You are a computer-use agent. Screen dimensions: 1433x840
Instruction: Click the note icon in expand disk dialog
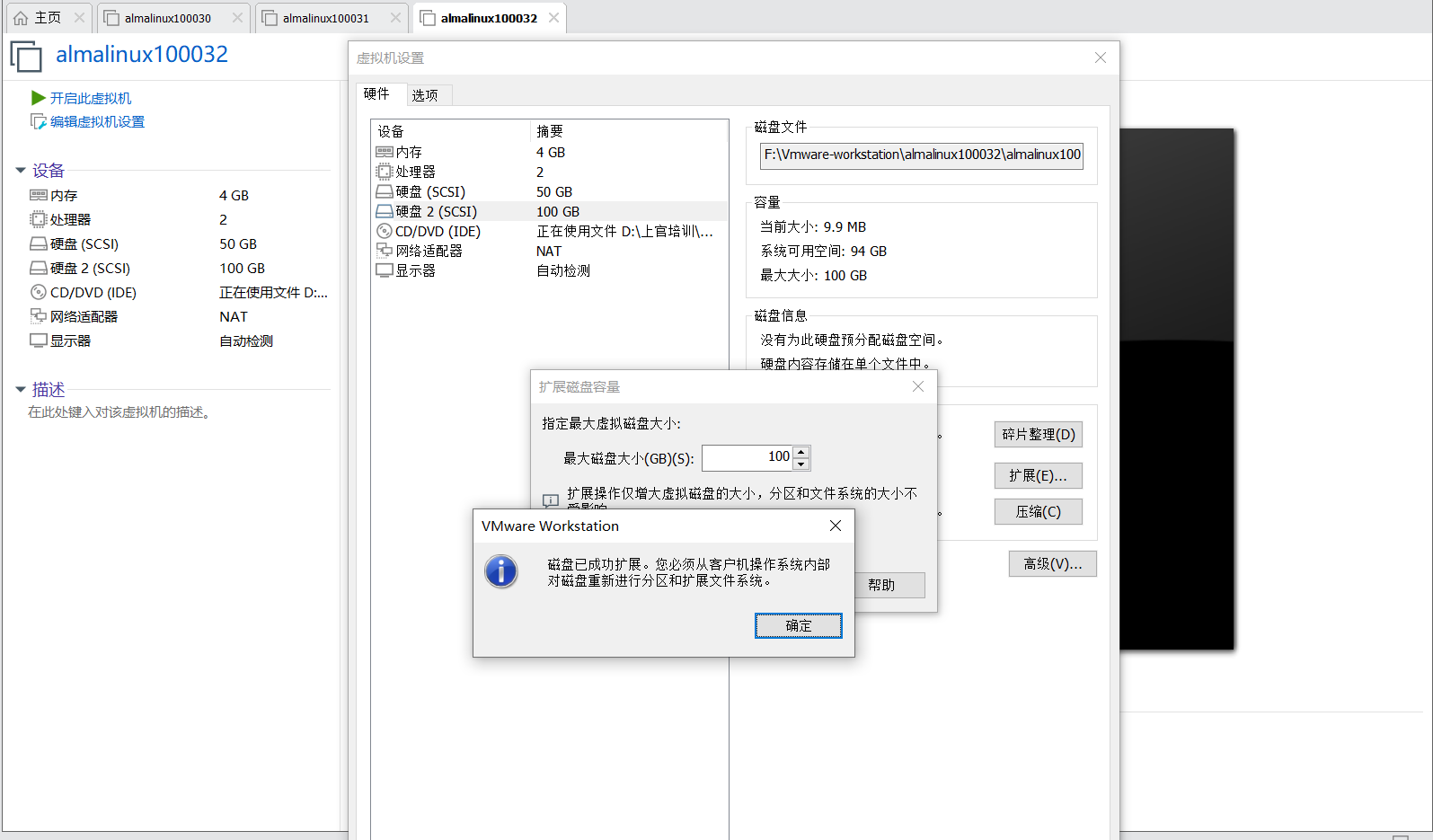coord(551,500)
